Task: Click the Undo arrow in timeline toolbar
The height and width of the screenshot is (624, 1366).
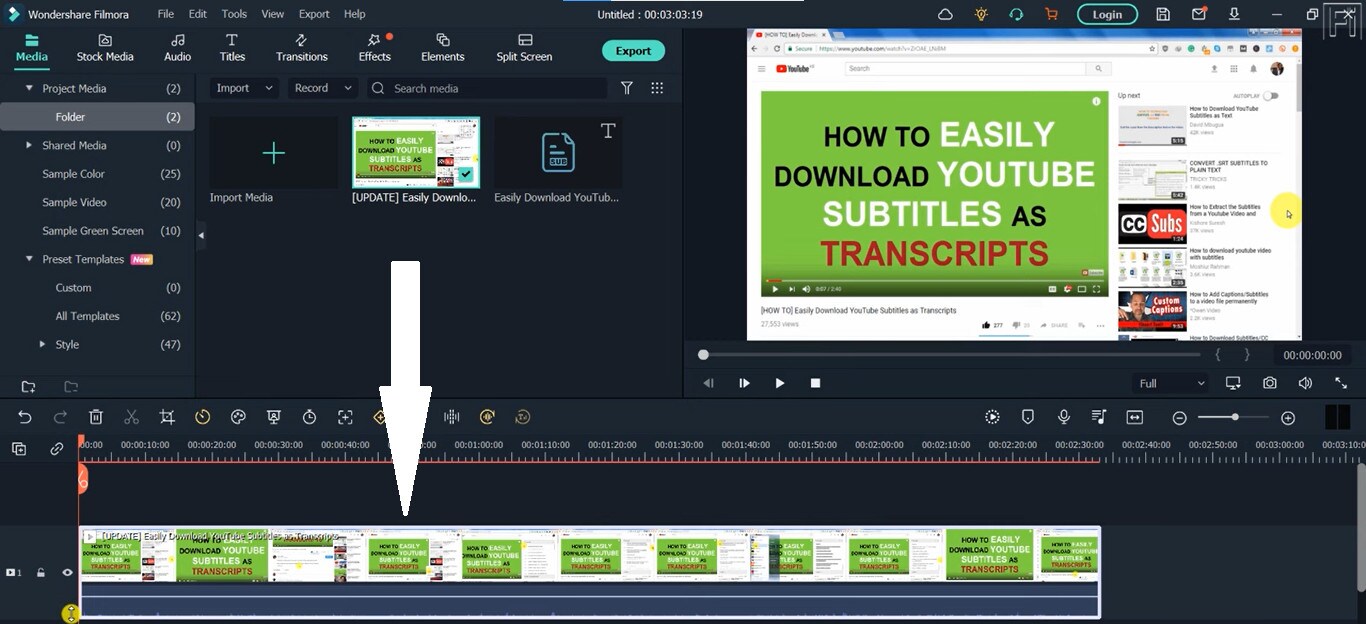Action: (x=25, y=417)
